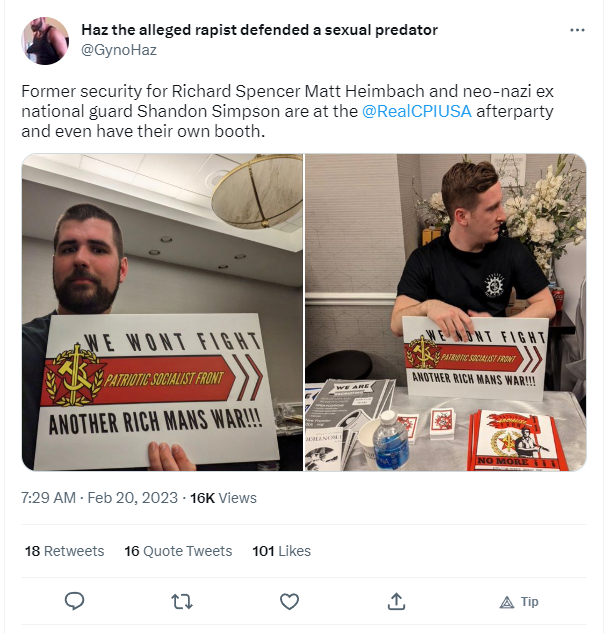Click the 7:29 AM time link
Image resolution: width=605 pixels, height=634 pixels.
coord(49,498)
